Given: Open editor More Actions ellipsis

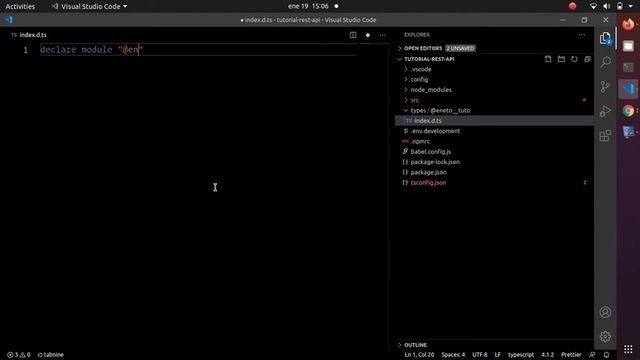Looking at the screenshot, I should coord(383,35).
